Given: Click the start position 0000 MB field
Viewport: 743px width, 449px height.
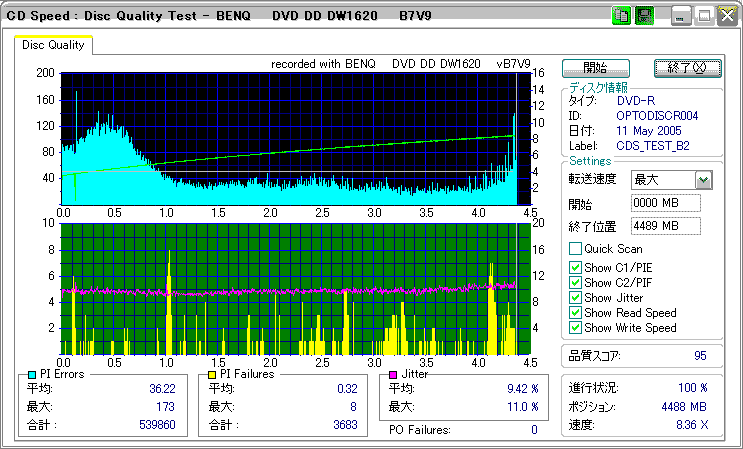Looking at the screenshot, I should click(665, 203).
